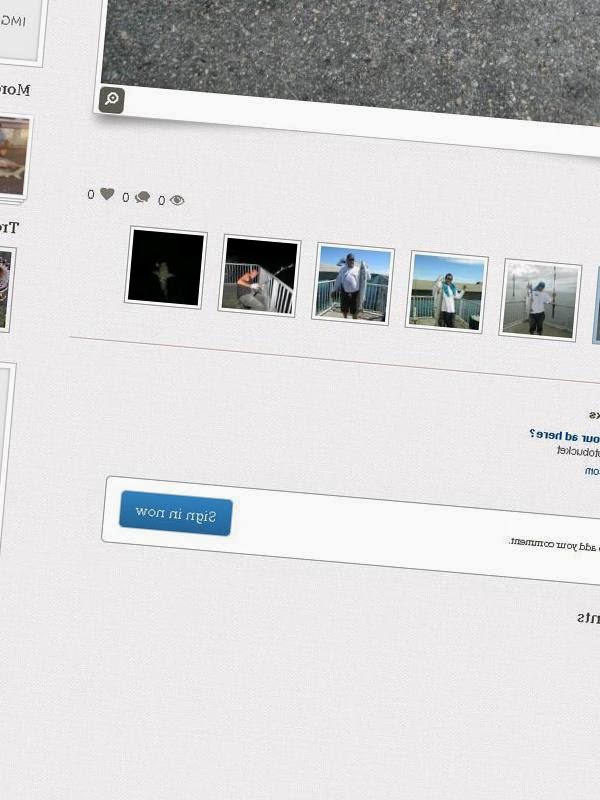Open the dark night shark thumbnail
The image size is (600, 800).
point(166,268)
